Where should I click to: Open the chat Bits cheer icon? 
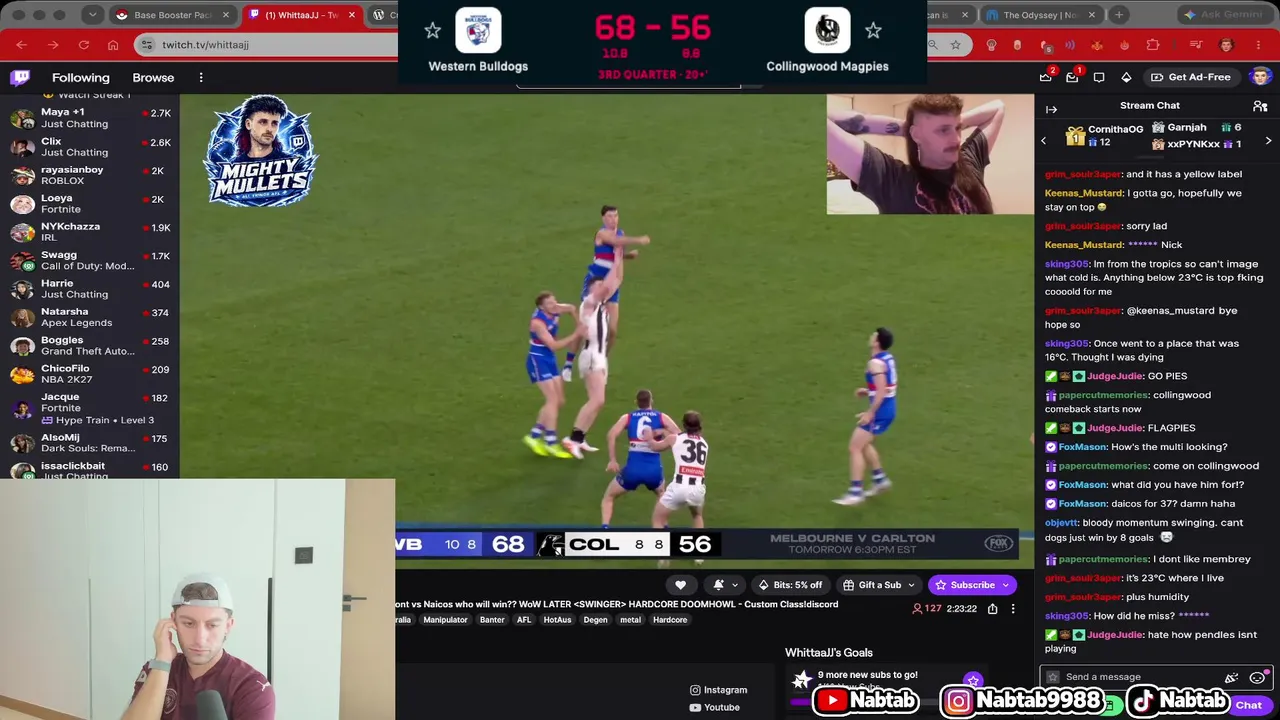pos(1232,678)
